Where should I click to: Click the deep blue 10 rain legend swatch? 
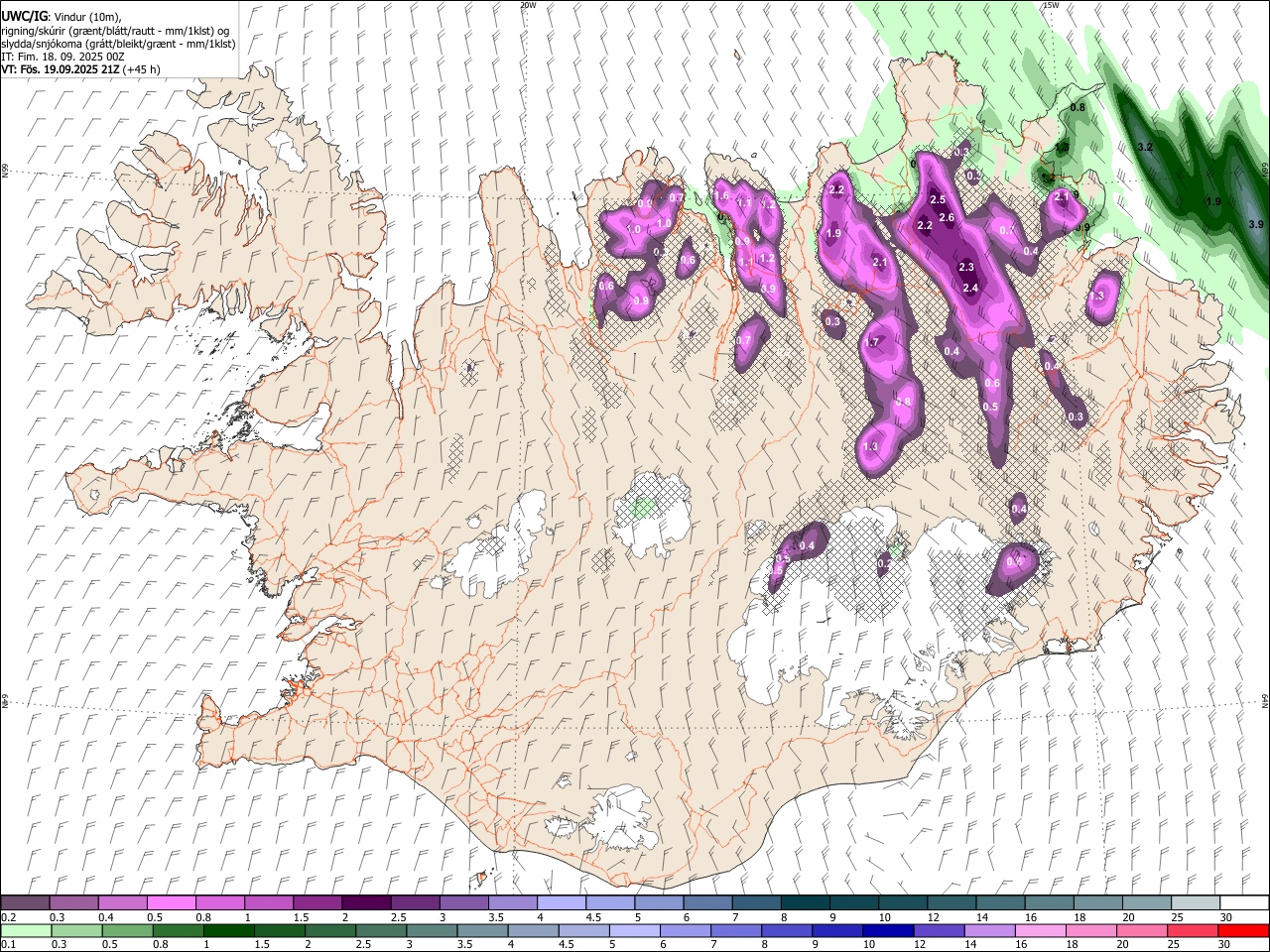pos(888,931)
